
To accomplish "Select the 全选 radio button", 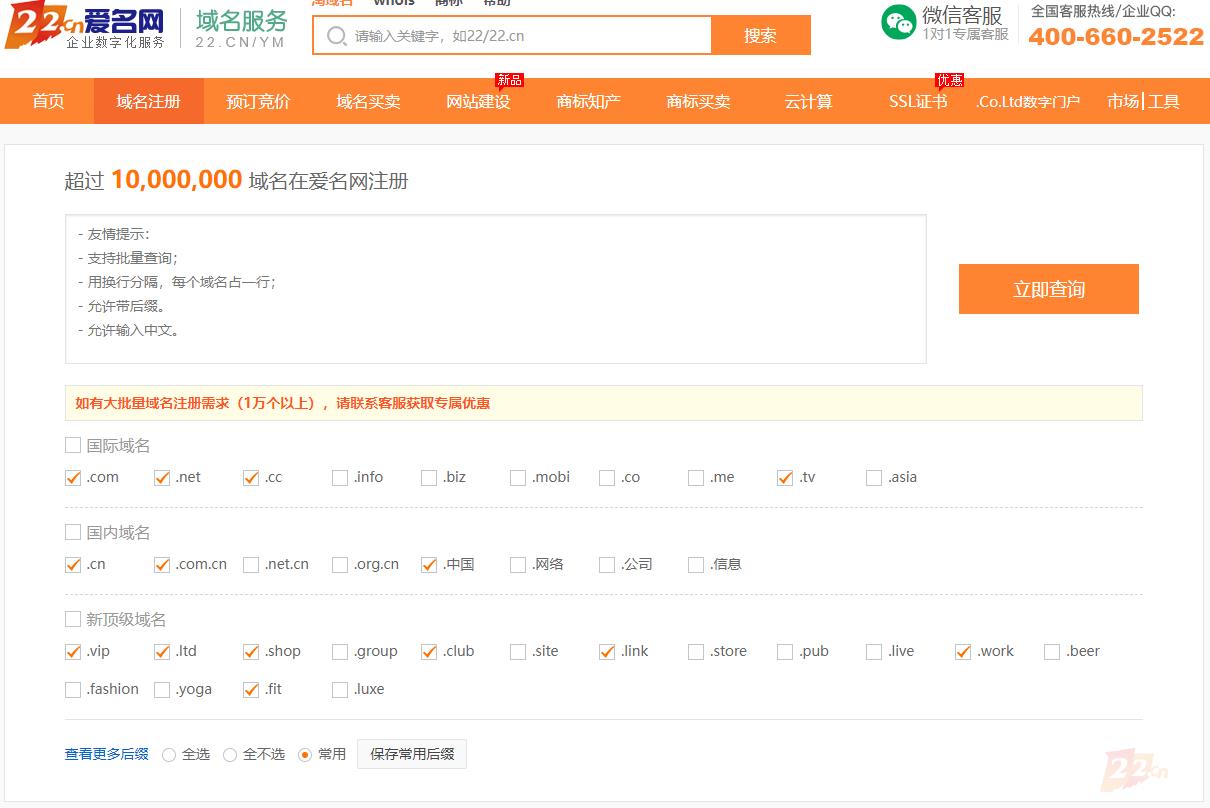I will pyautogui.click(x=169, y=755).
